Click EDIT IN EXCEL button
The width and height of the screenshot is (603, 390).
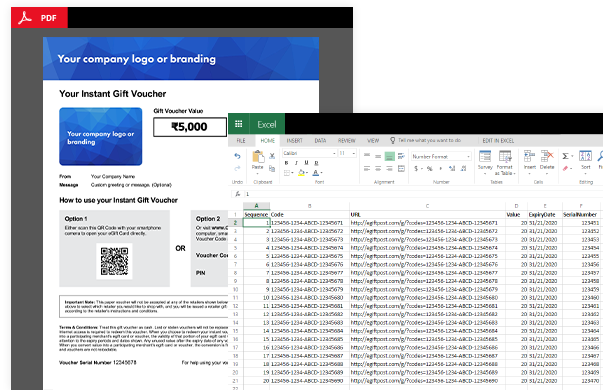[498, 140]
